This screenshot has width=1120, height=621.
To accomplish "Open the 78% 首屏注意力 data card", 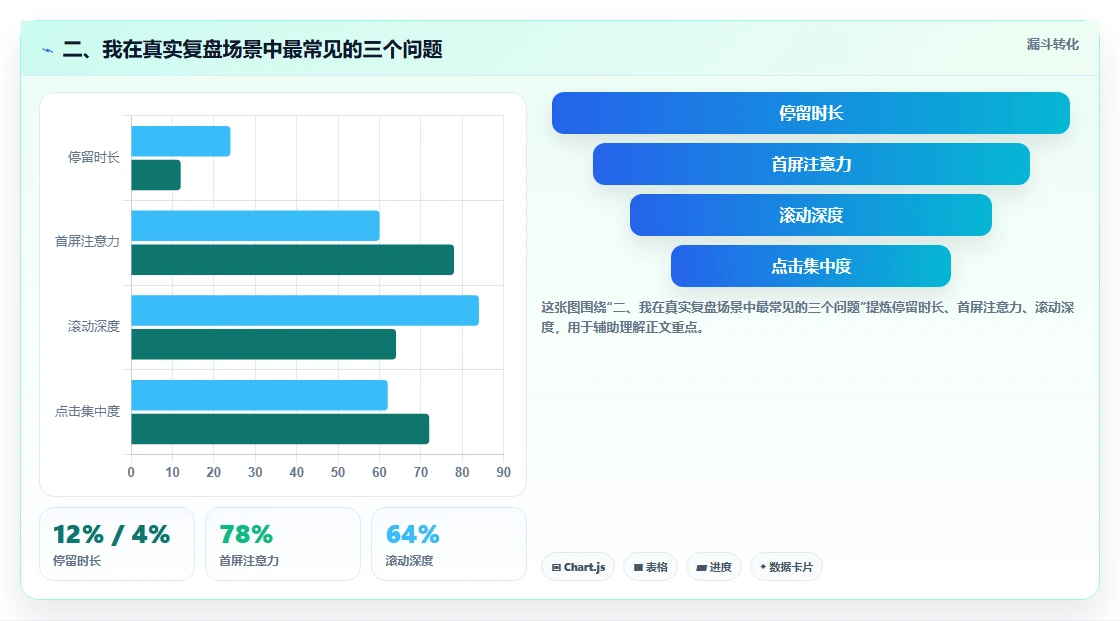I will pos(283,544).
